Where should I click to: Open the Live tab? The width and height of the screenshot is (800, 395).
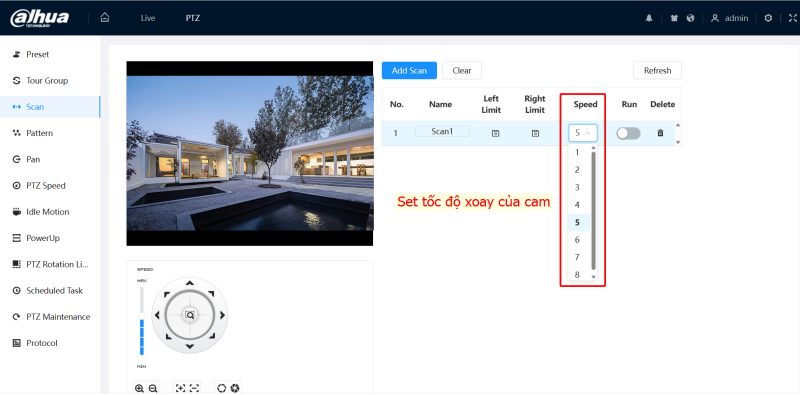pos(147,18)
